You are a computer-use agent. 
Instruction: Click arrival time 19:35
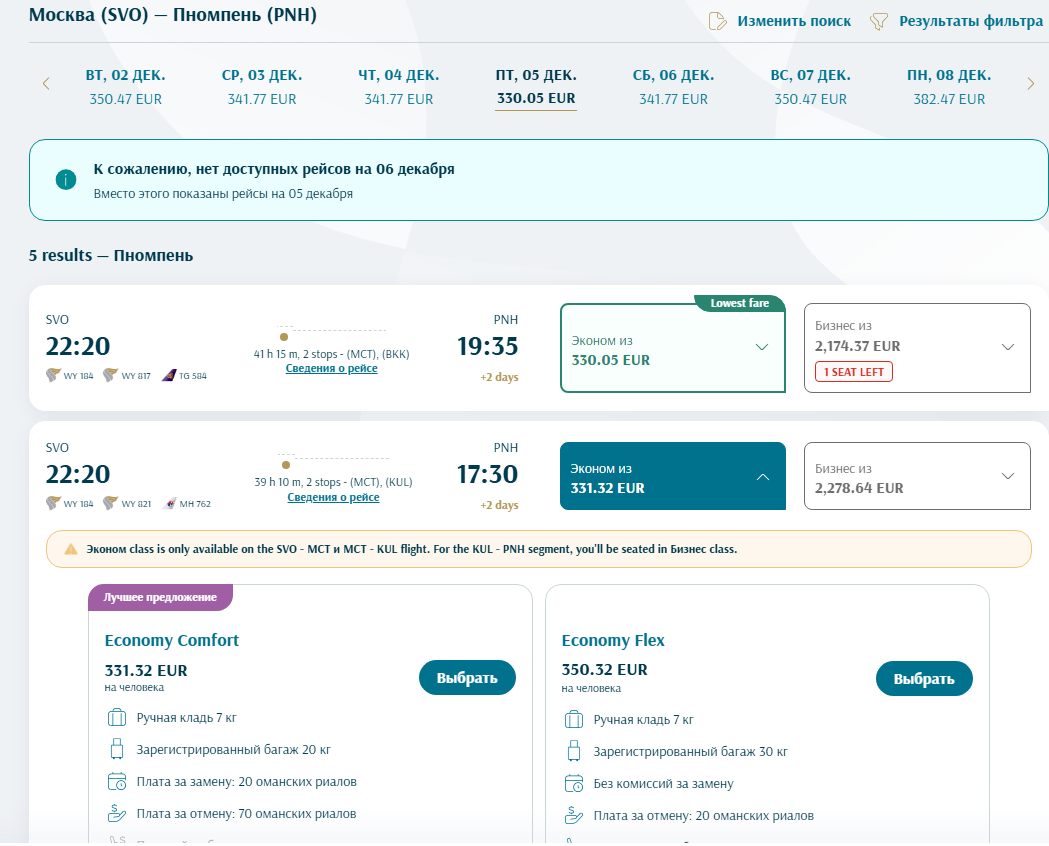[x=487, y=346]
